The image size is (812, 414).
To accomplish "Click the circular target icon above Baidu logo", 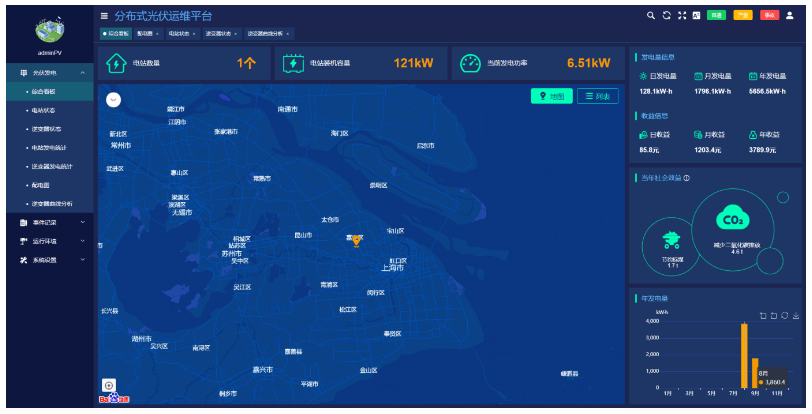I will (x=109, y=385).
